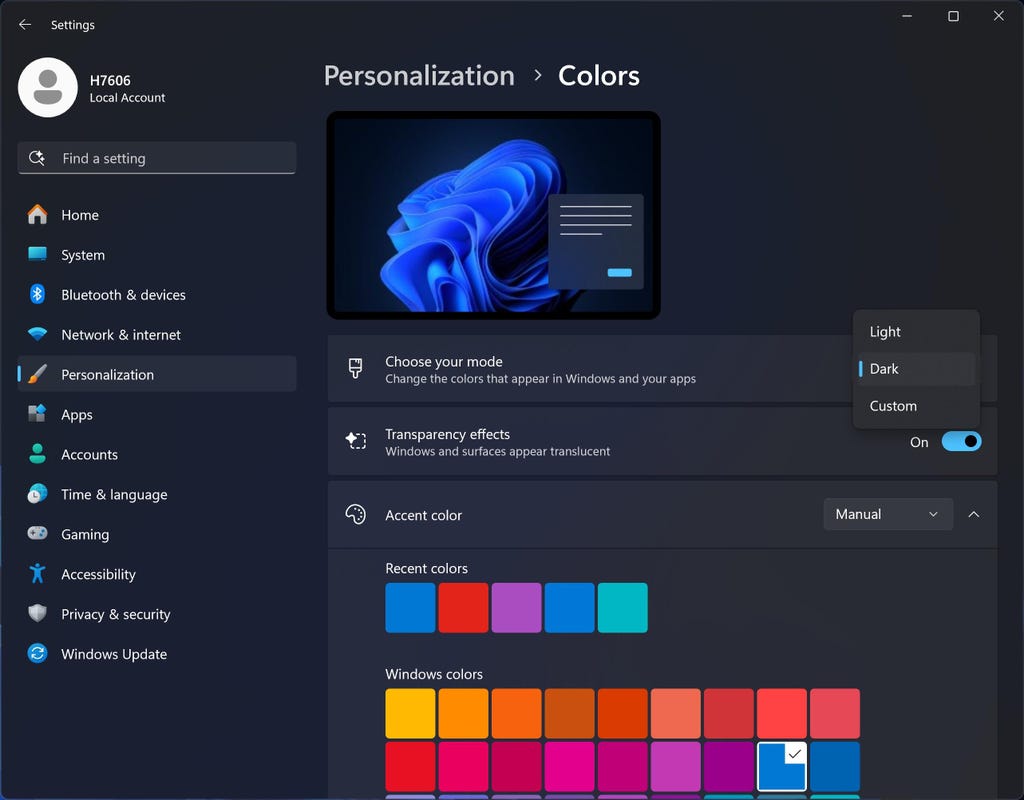Maximize the Settings window
Image resolution: width=1024 pixels, height=800 pixels.
953,16
